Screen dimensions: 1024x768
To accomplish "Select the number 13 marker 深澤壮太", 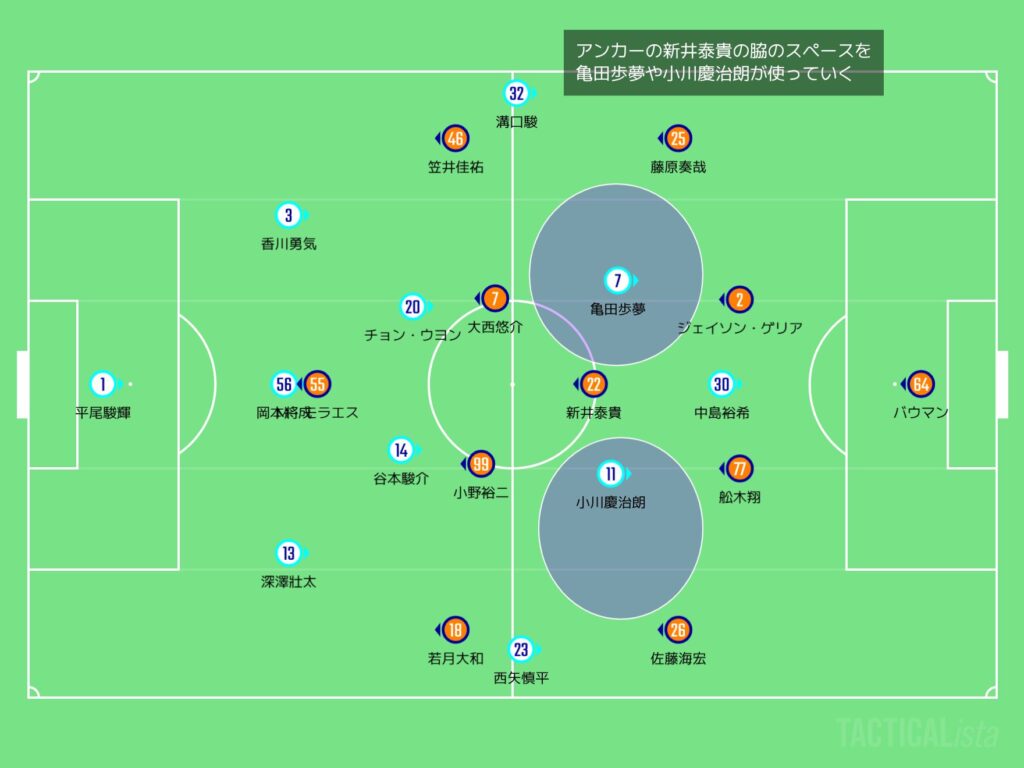I will [288, 553].
